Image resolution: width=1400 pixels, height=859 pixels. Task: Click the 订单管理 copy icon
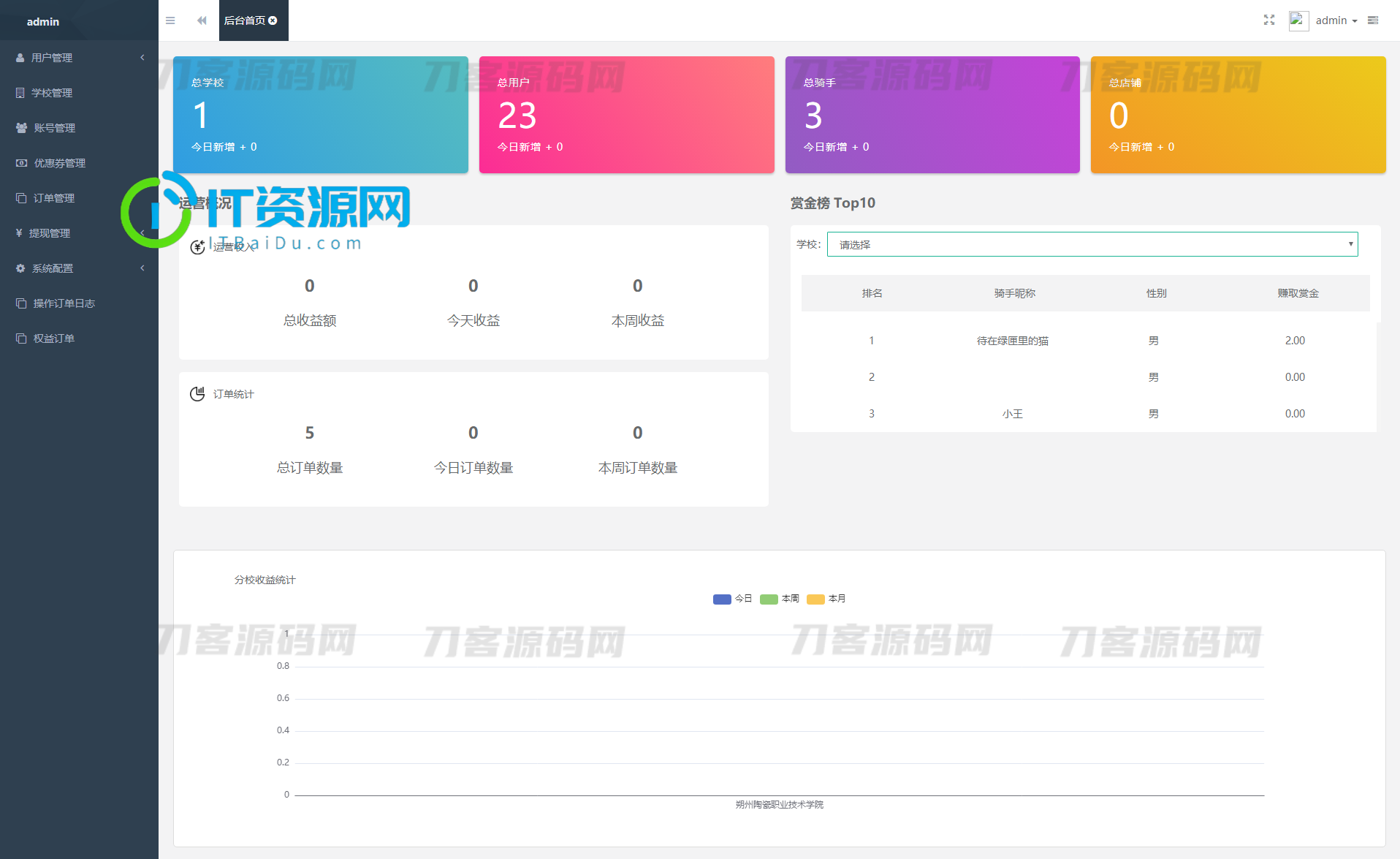tap(21, 198)
